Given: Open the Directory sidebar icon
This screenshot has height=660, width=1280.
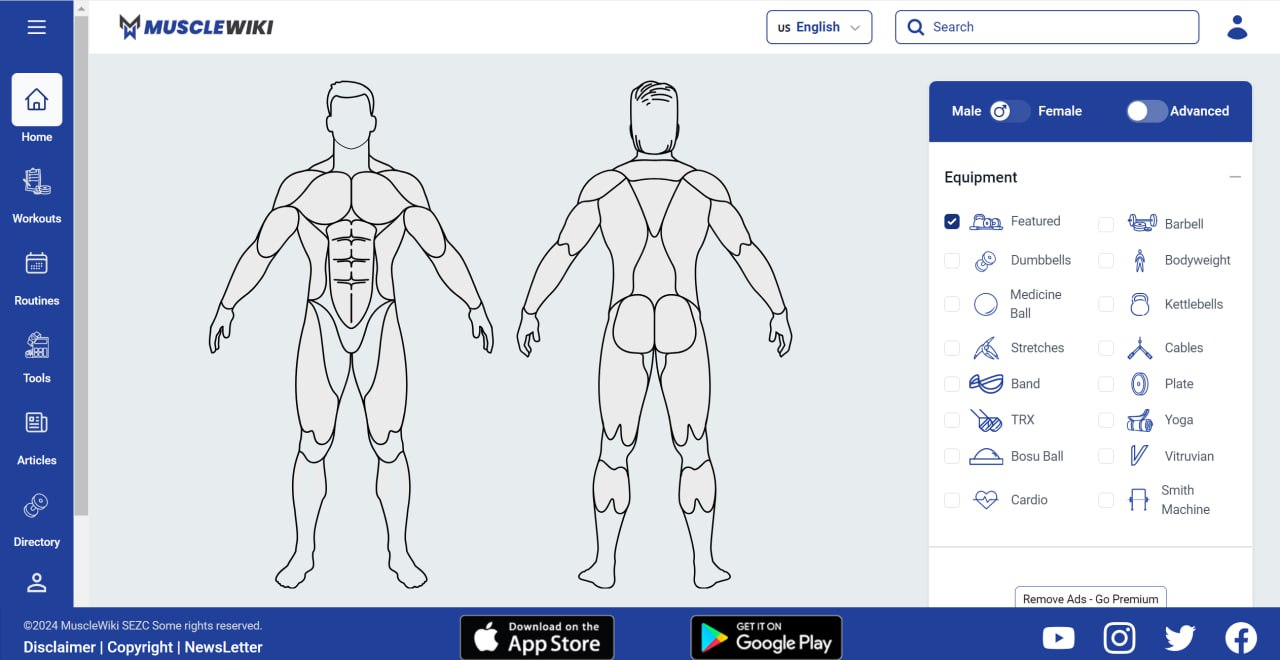Looking at the screenshot, I should coord(37,506).
